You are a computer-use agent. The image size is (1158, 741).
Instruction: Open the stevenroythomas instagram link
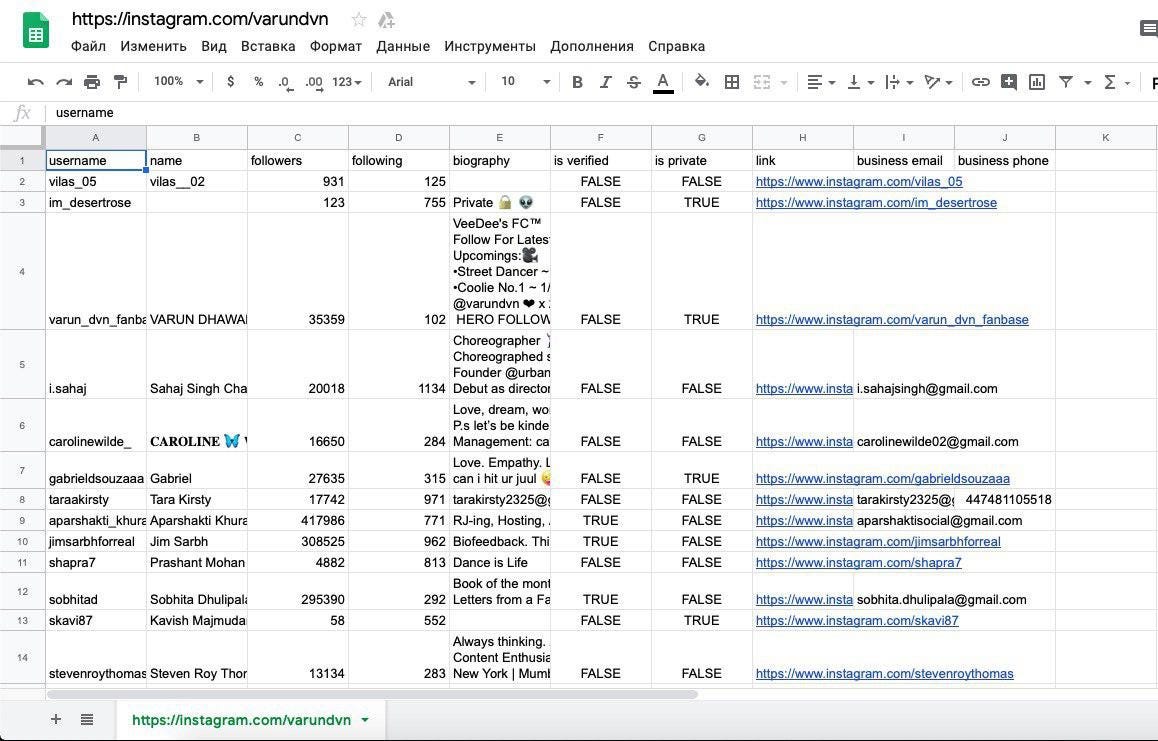coord(885,673)
